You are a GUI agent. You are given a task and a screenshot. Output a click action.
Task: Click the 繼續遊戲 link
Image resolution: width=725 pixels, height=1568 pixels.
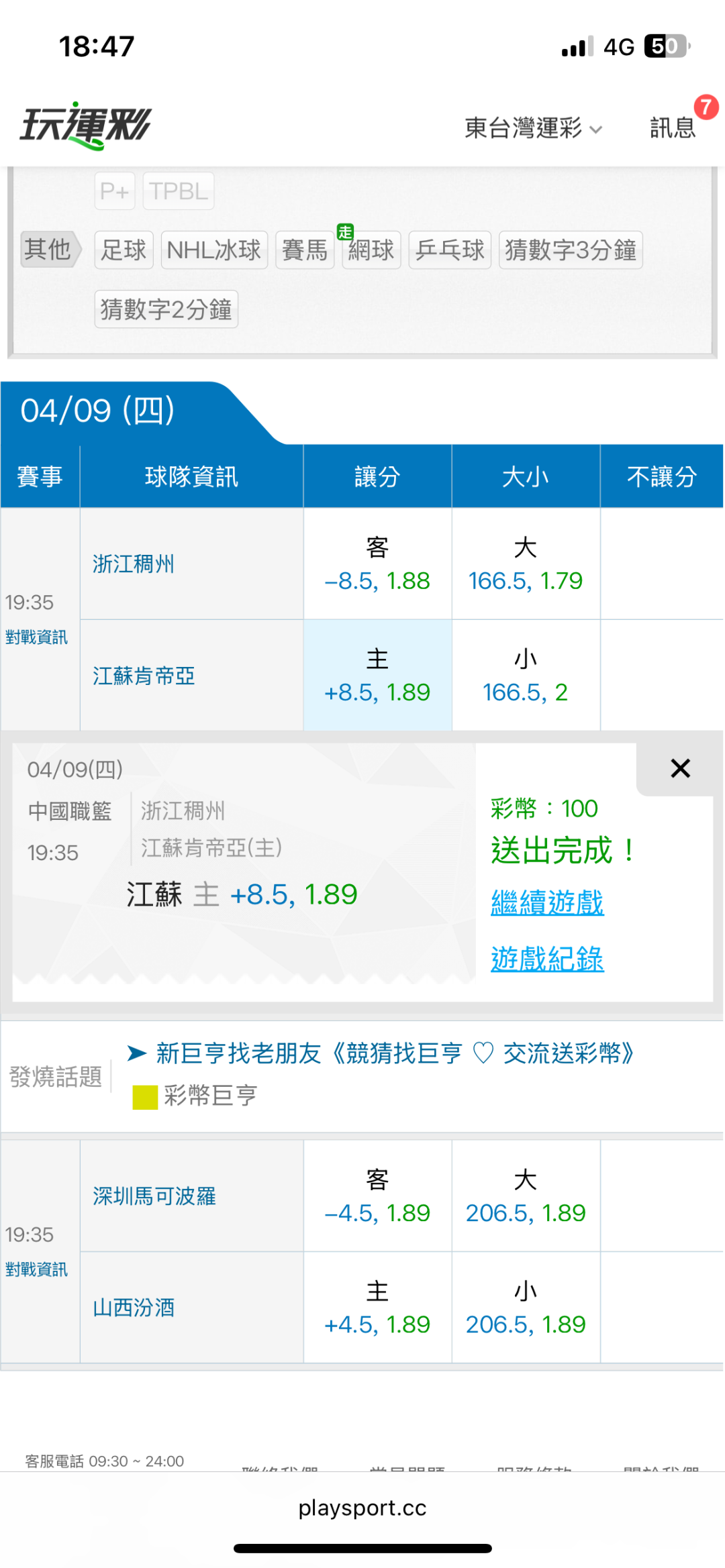[547, 902]
